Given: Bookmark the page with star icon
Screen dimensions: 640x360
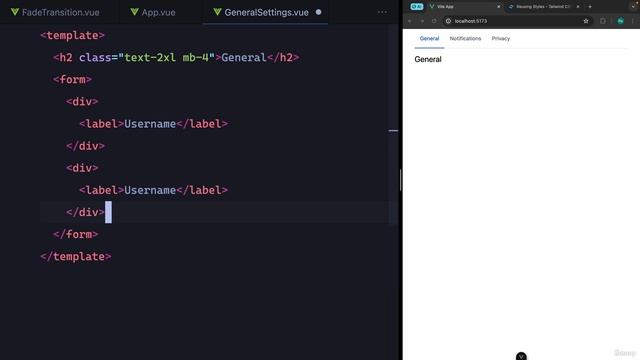Looking at the screenshot, I should [x=586, y=21].
